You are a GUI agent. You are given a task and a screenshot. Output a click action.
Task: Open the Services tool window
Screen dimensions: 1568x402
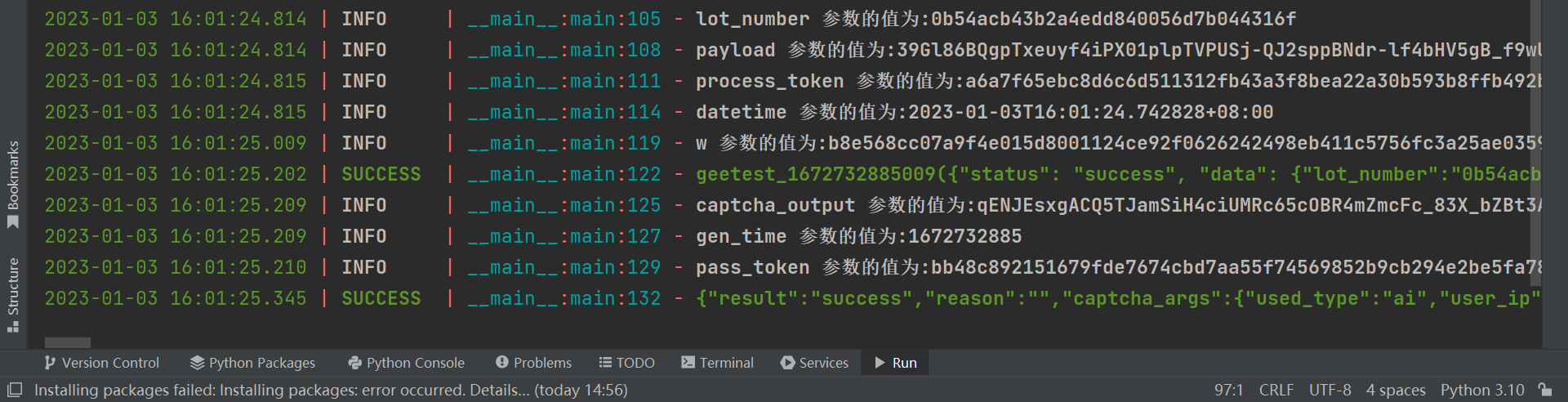[x=814, y=363]
